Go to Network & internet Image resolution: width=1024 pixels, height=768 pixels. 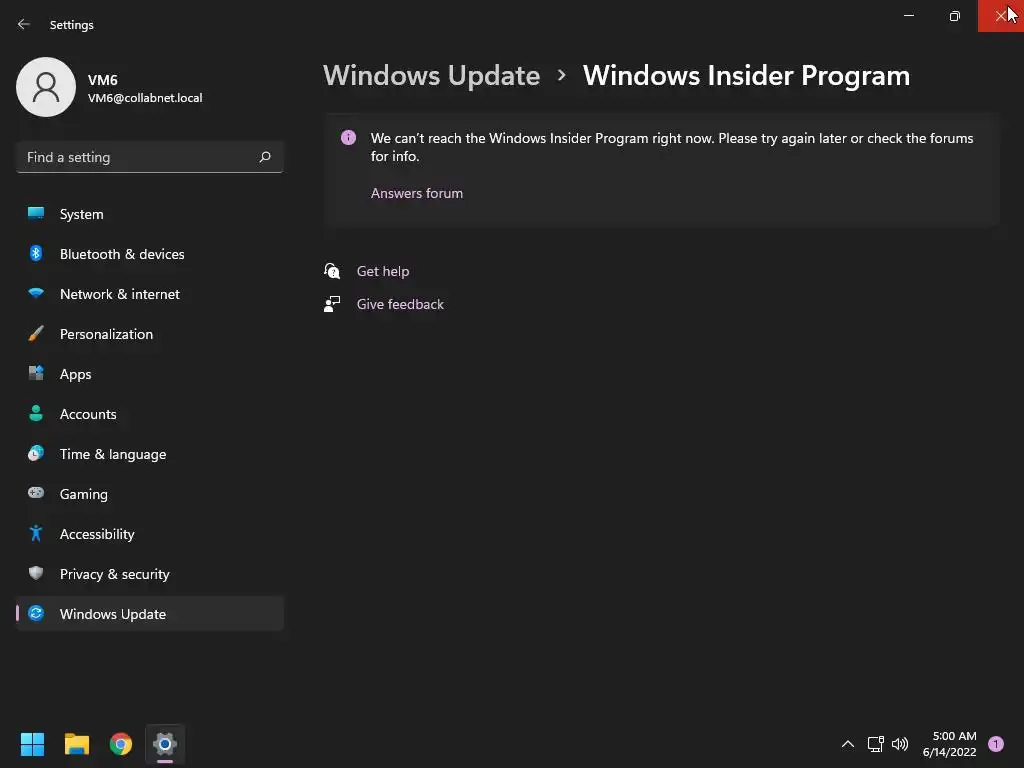click(x=150, y=294)
